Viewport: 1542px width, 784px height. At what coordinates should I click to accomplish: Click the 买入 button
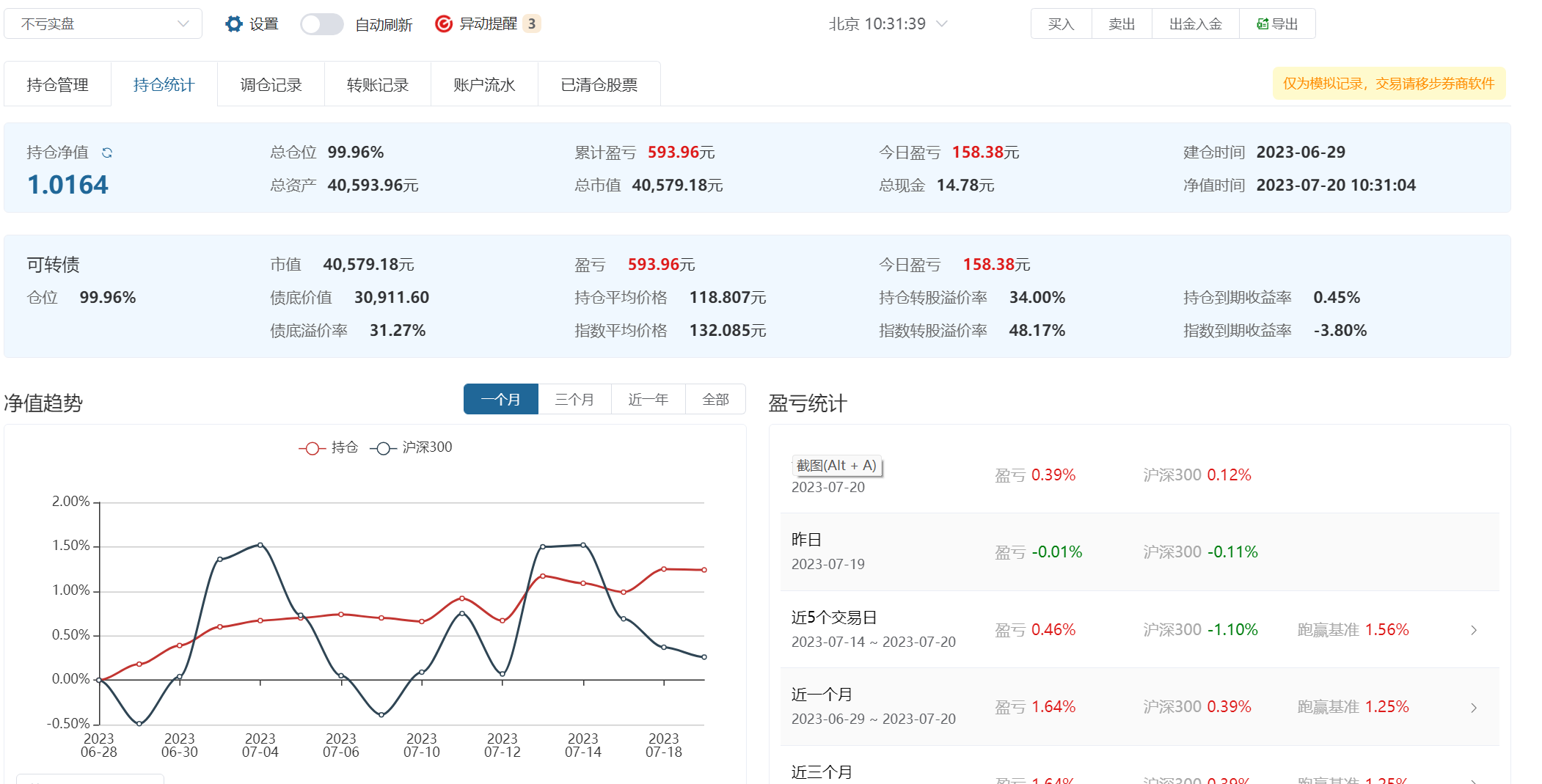(1061, 24)
